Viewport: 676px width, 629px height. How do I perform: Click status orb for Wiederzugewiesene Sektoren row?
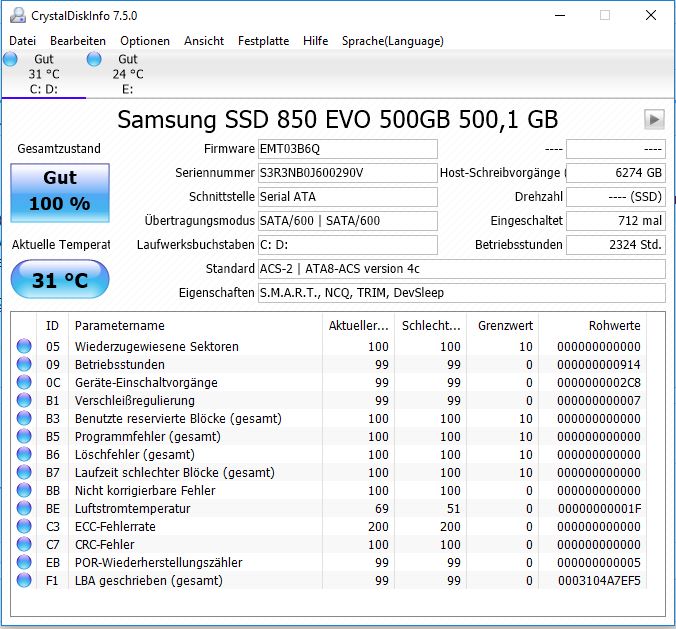pyautogui.click(x=24, y=346)
